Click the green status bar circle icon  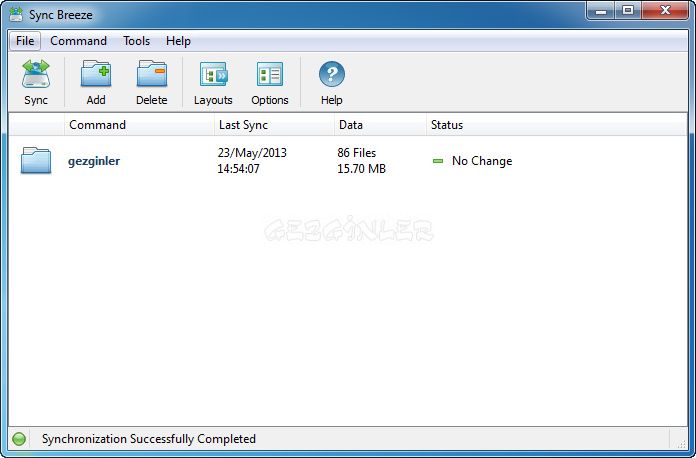coord(19,439)
